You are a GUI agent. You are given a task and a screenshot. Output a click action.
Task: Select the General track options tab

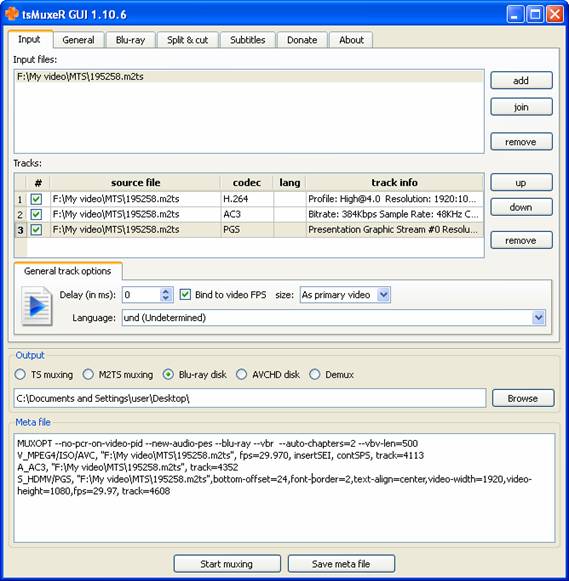point(68,271)
